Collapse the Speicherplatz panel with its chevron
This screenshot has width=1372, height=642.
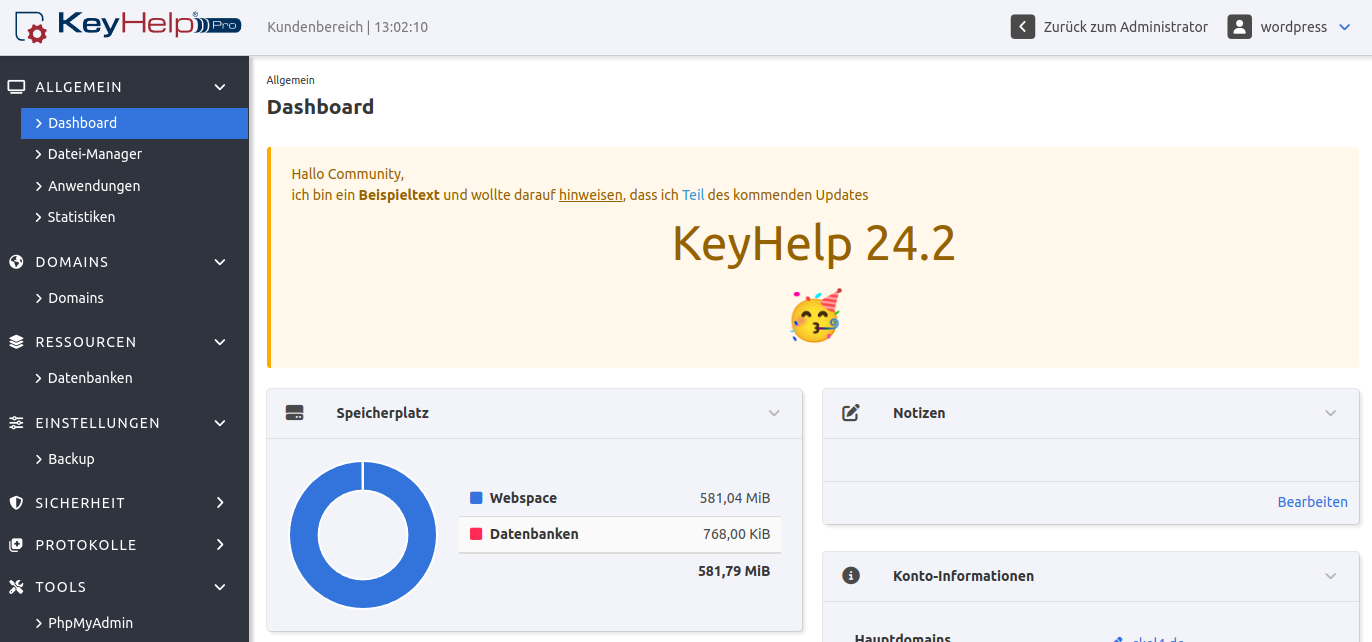pos(774,413)
